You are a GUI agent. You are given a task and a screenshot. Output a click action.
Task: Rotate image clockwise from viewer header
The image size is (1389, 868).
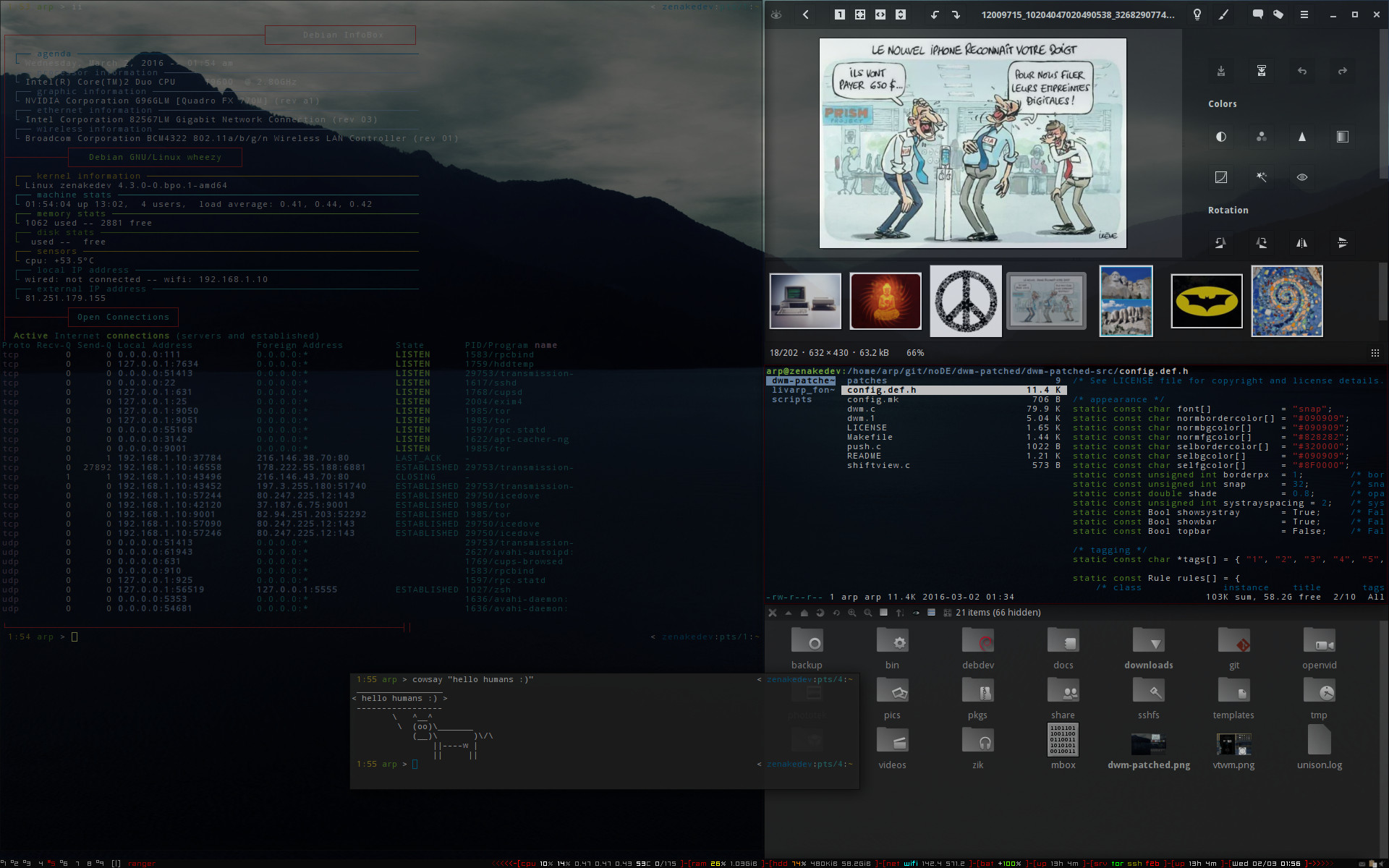click(956, 14)
